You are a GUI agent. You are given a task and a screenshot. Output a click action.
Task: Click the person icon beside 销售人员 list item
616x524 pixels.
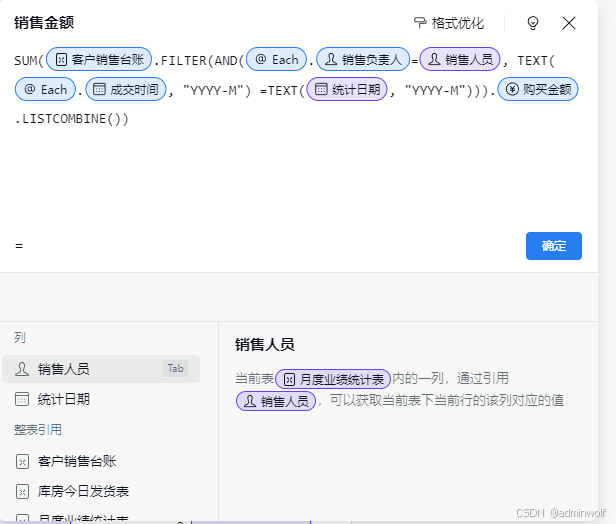pos(22,369)
